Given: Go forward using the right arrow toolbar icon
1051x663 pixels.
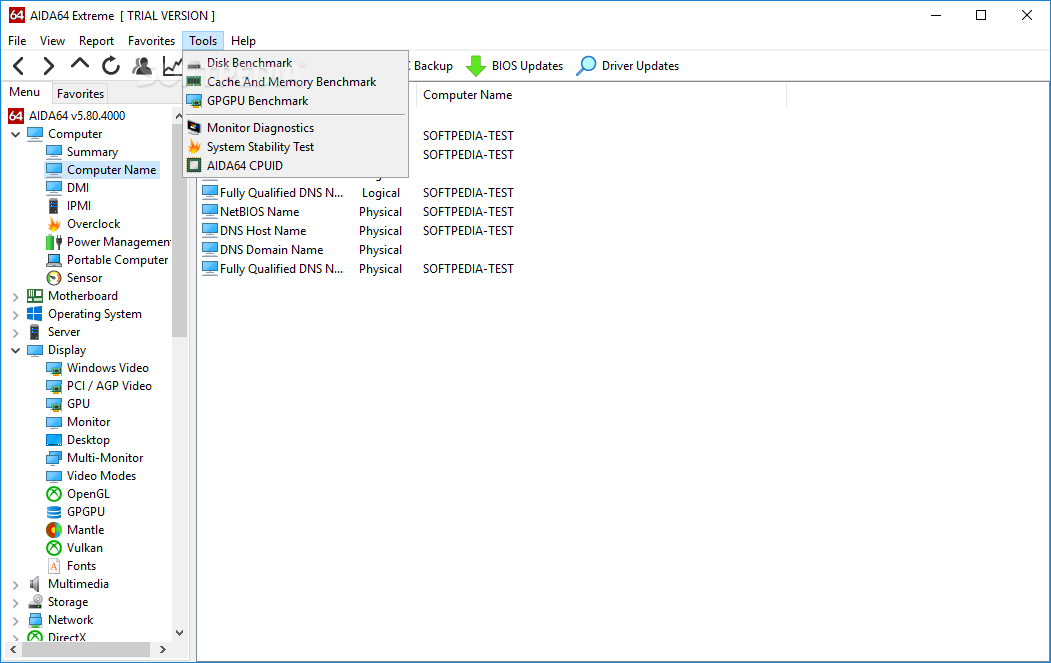Looking at the screenshot, I should 48,66.
